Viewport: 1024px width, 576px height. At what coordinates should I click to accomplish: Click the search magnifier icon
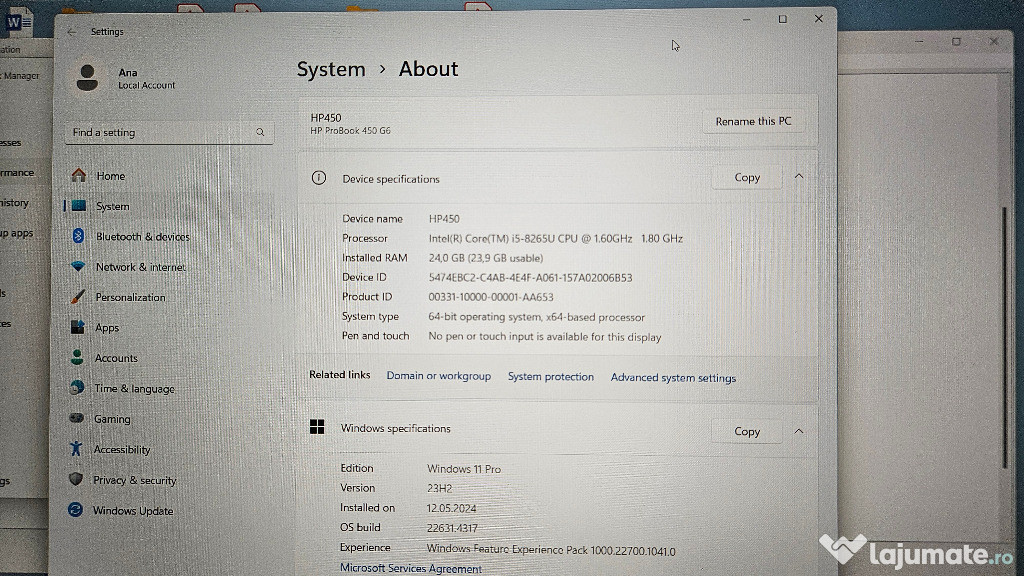click(260, 133)
